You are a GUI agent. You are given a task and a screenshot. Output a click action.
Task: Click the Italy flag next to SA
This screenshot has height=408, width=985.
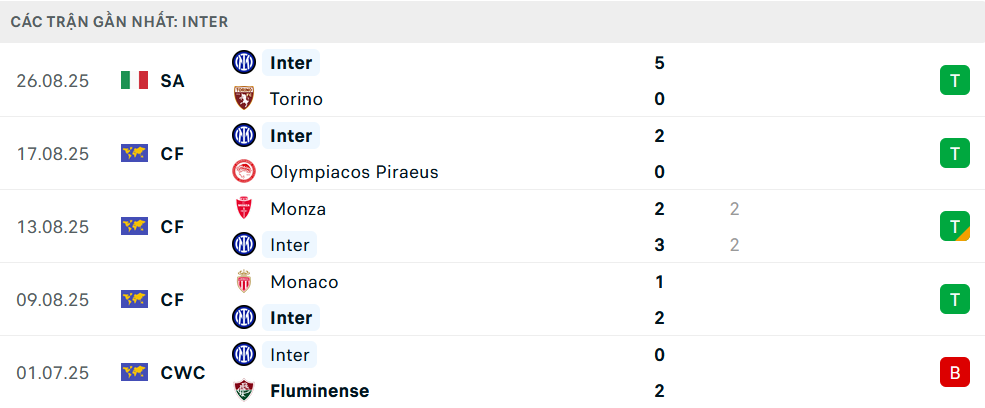point(134,81)
